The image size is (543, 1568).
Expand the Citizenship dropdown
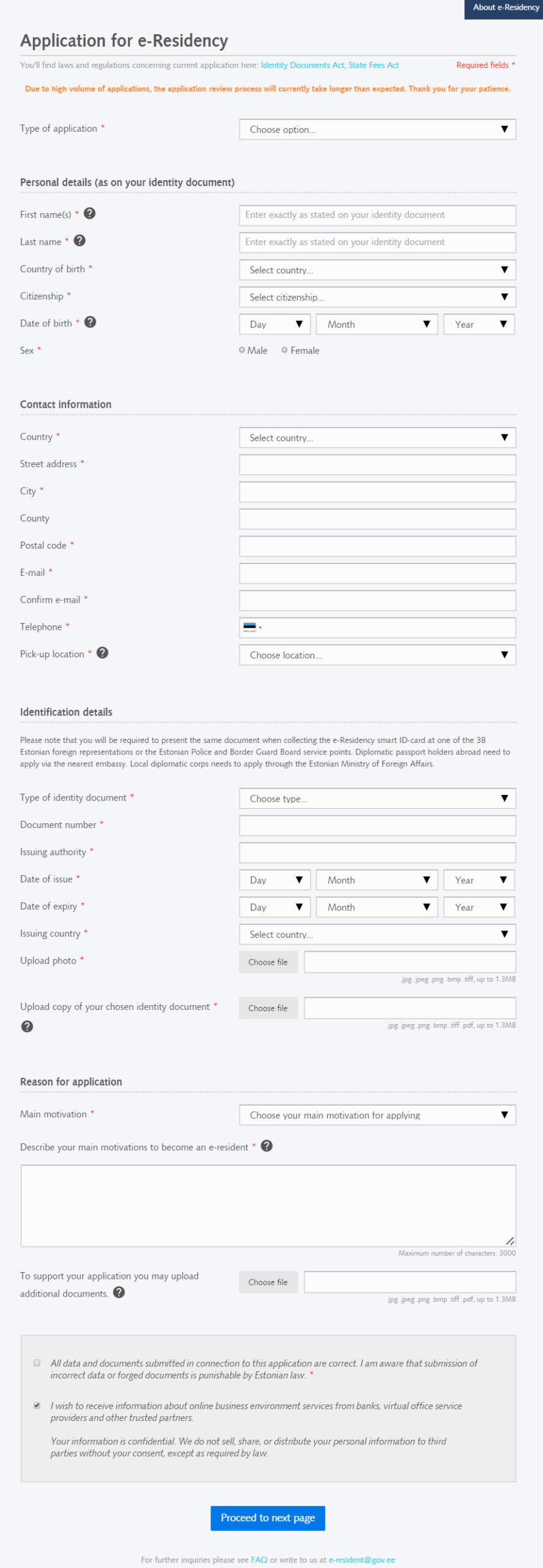point(377,297)
